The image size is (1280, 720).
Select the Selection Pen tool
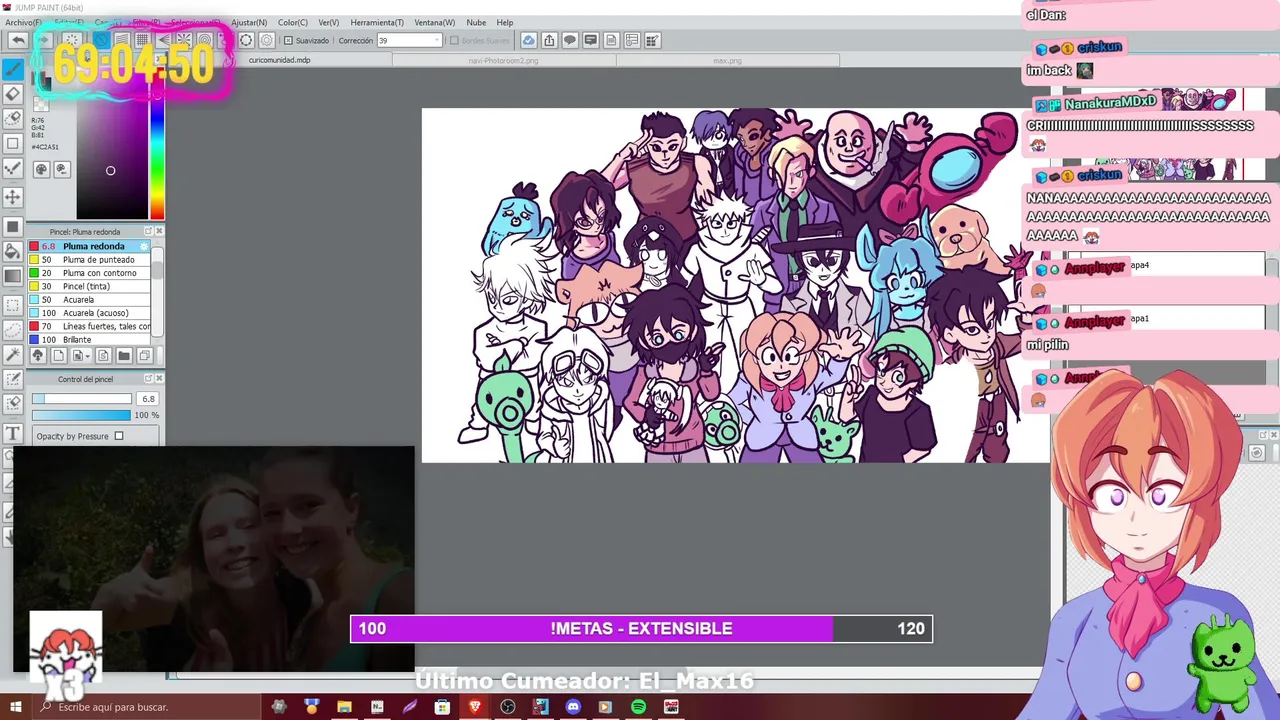pyautogui.click(x=13, y=380)
